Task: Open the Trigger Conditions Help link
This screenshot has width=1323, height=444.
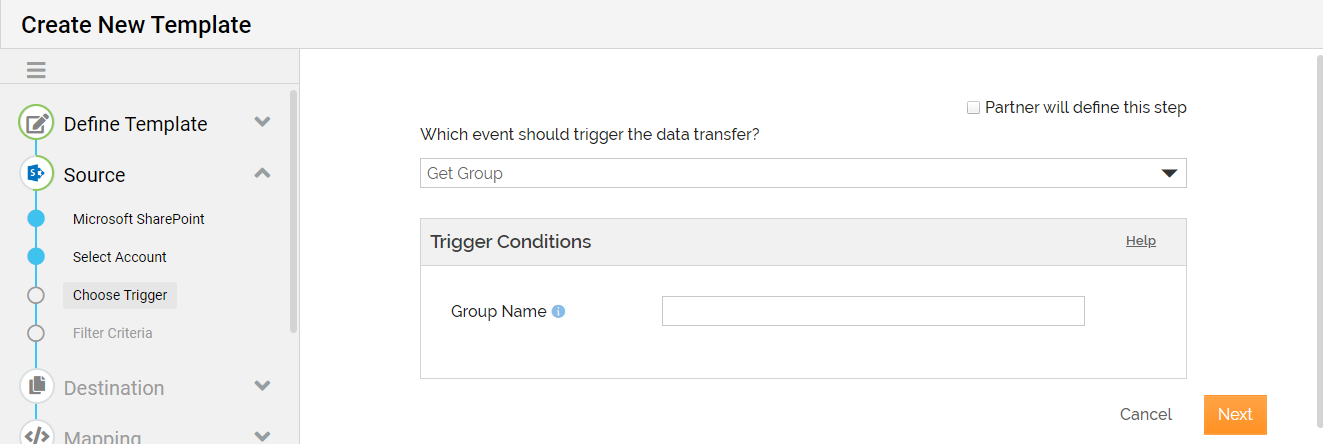Action: point(1141,241)
